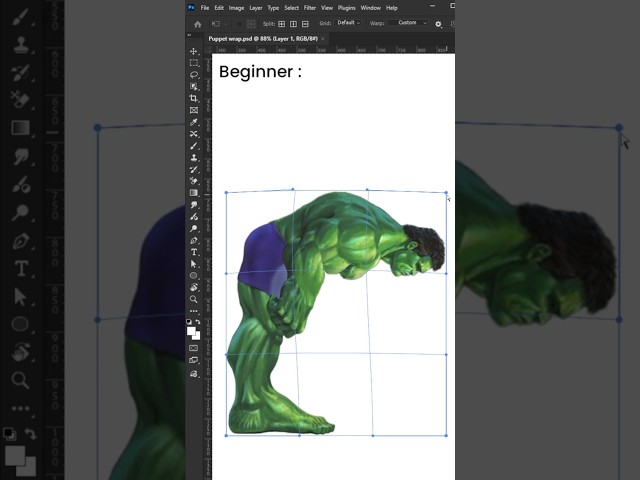640x480 pixels.
Task: Select the Rotate View hand tool
Action: pyautogui.click(x=193, y=287)
